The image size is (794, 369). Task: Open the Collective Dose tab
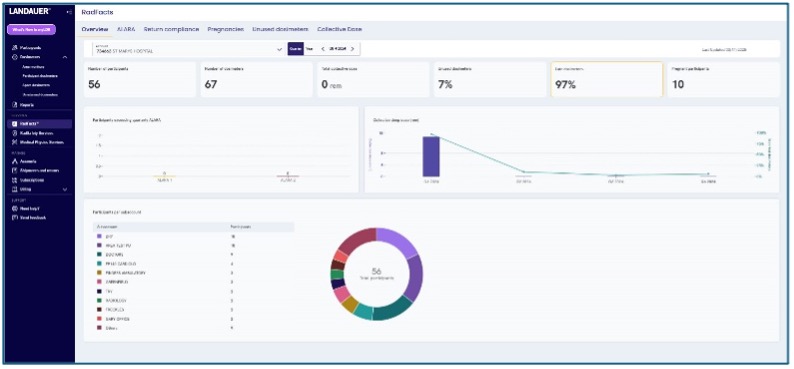click(x=339, y=29)
